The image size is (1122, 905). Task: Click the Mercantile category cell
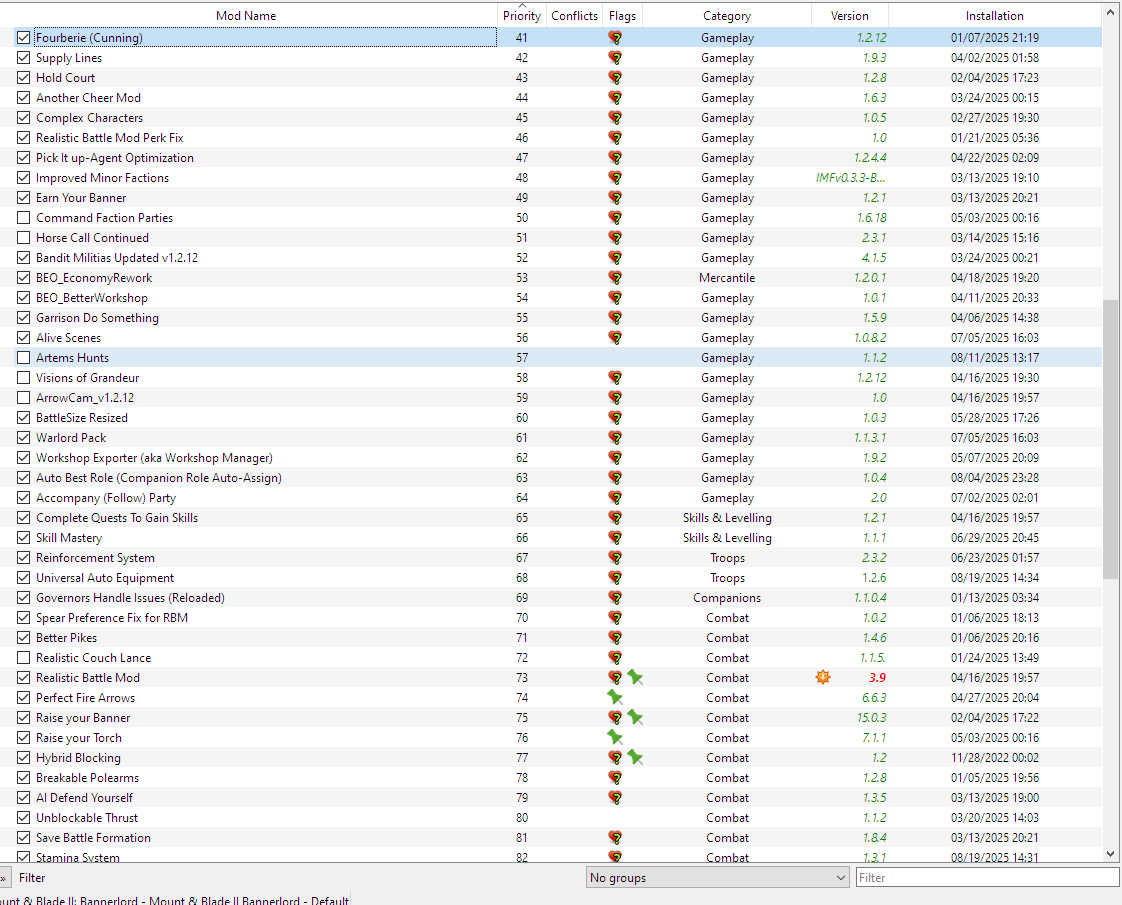click(x=727, y=278)
